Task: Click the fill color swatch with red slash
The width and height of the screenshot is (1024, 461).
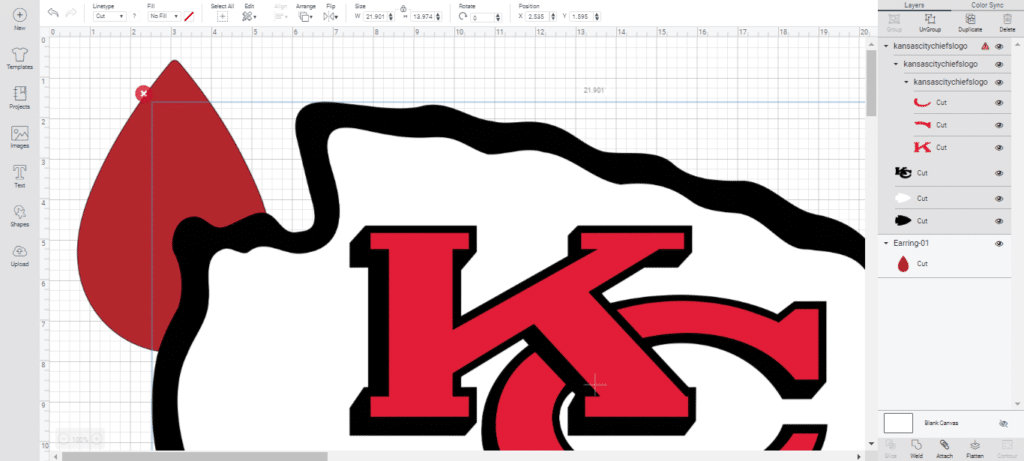Action: pos(189,16)
